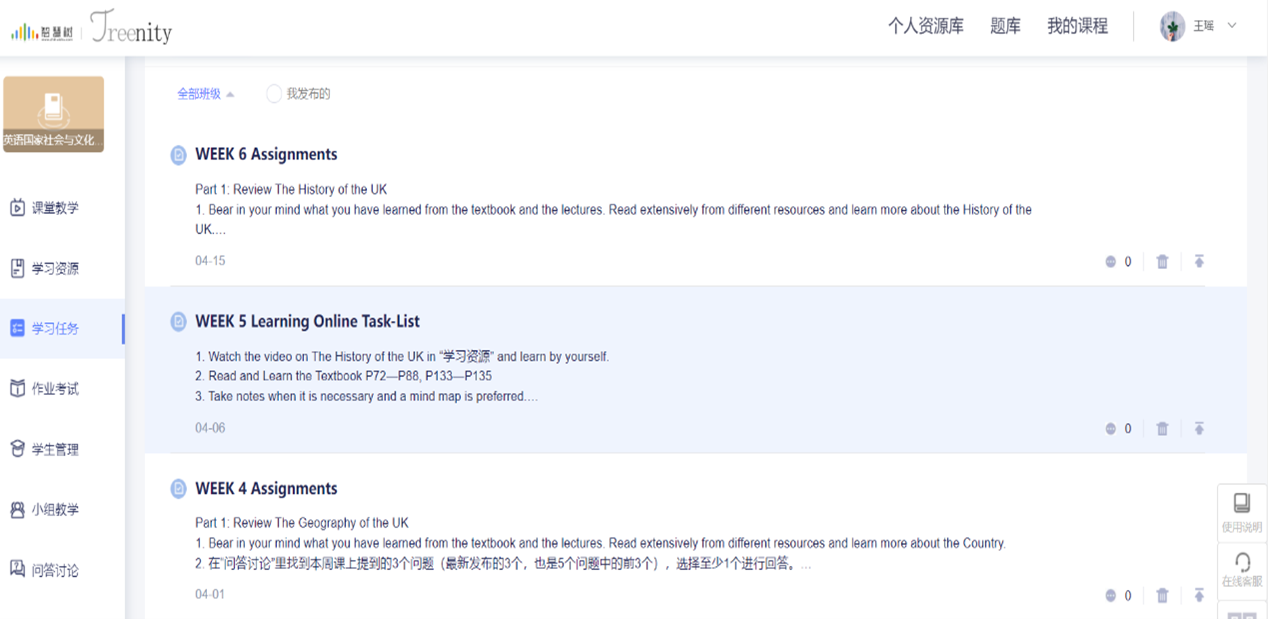Screen dimensions: 1268x619
Task: Delete the WEEK 4 Assignments task
Action: coord(1162,596)
